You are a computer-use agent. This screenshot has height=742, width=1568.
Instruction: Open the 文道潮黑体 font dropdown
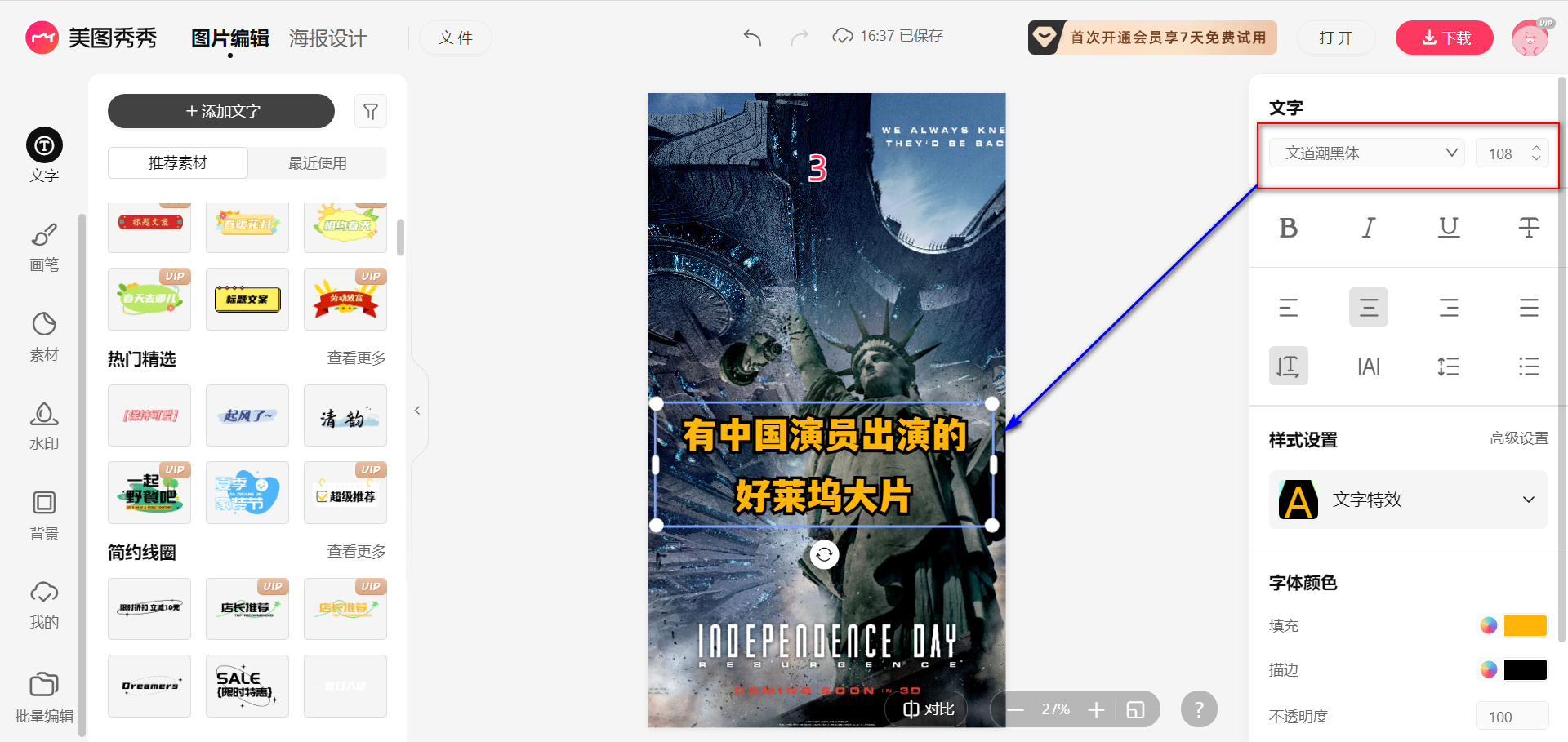(x=1368, y=153)
